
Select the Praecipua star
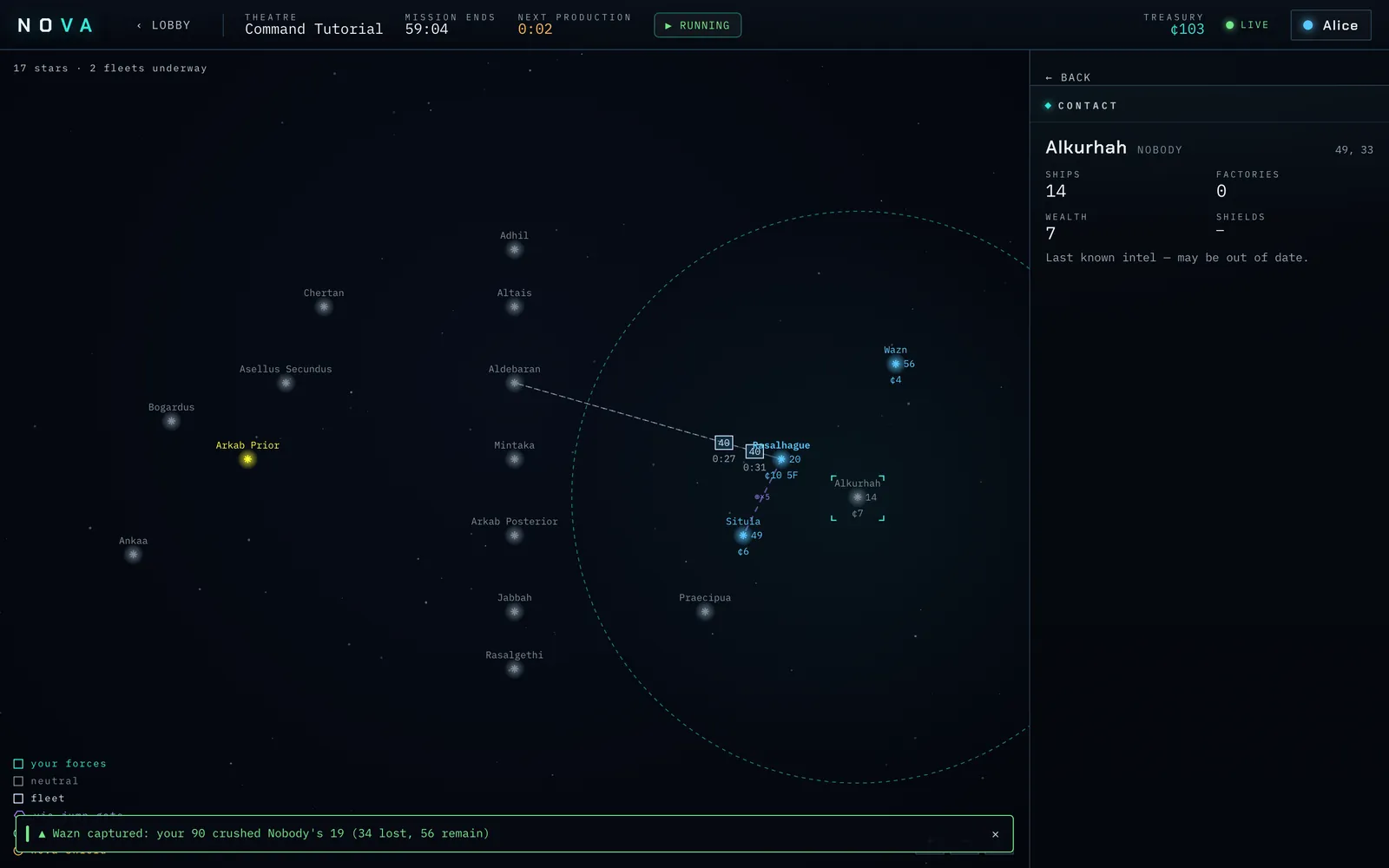coord(705,613)
